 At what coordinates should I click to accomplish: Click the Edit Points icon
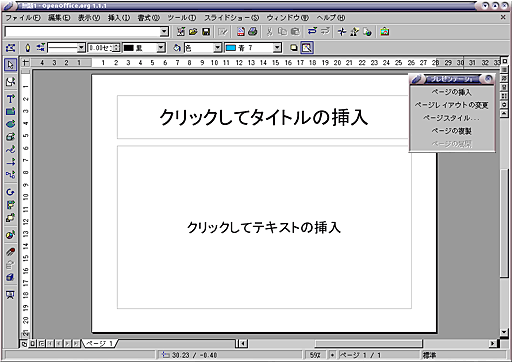point(10,48)
